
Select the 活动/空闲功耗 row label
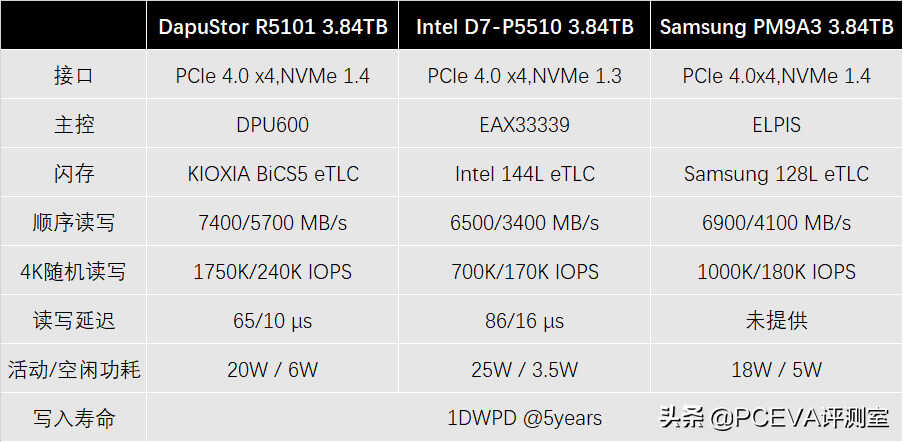[73, 369]
